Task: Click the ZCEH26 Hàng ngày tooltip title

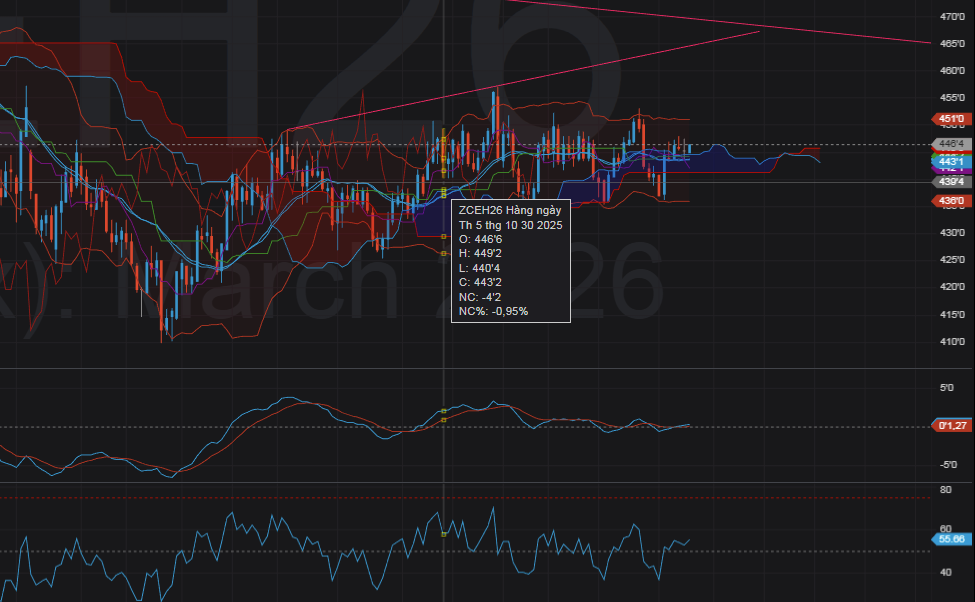Action: pos(509,211)
